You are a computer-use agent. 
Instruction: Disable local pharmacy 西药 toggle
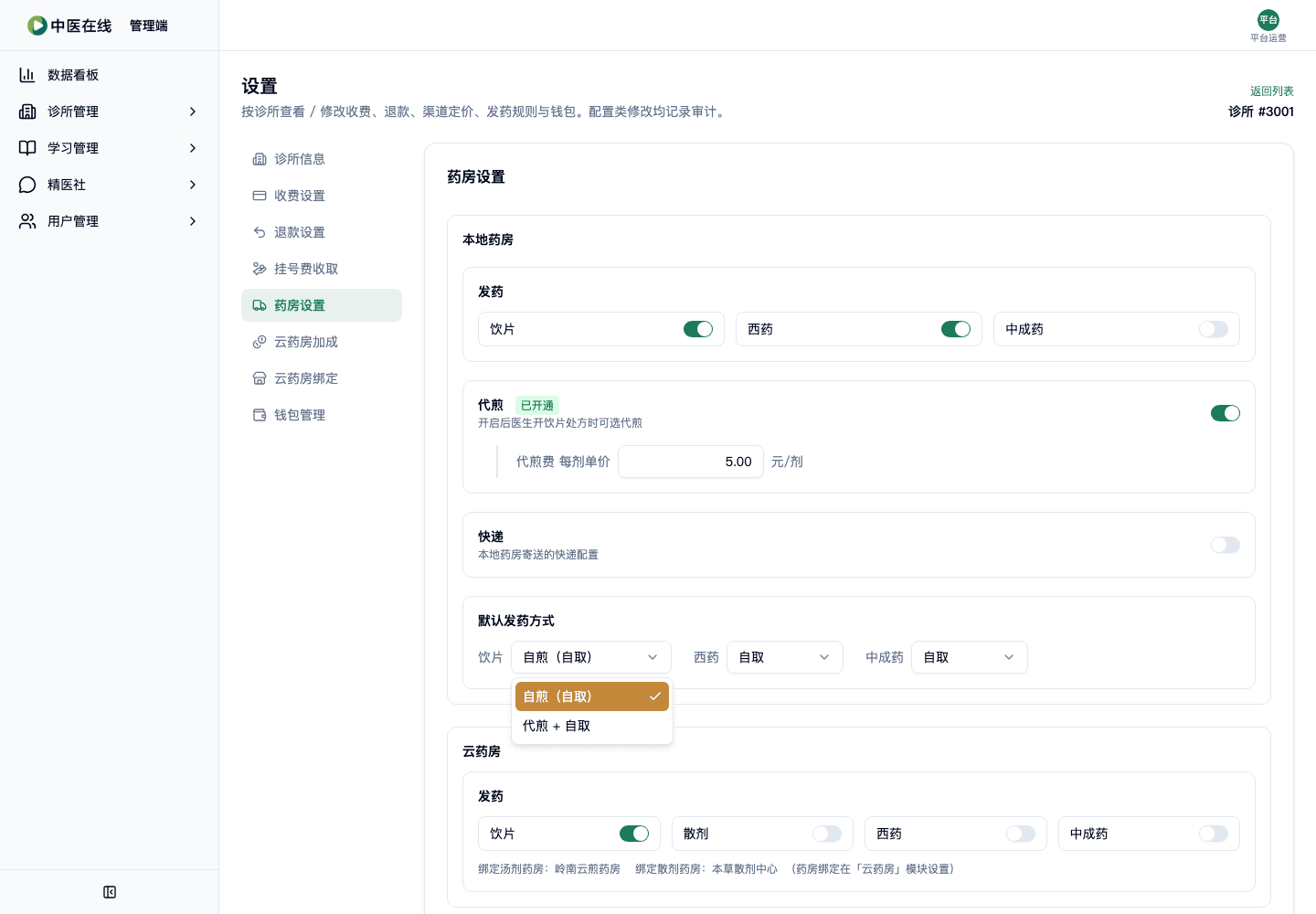(x=956, y=329)
